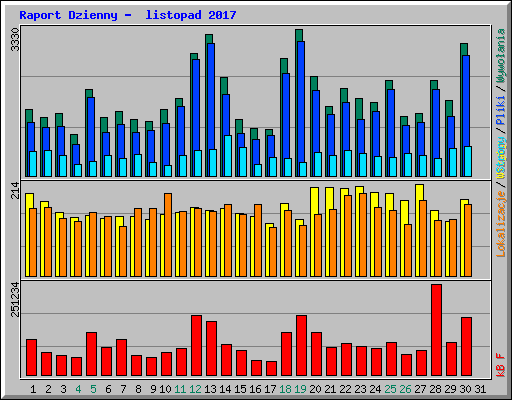Click the 3330 y-axis value label
This screenshot has width=512, height=400.
click(x=15, y=40)
